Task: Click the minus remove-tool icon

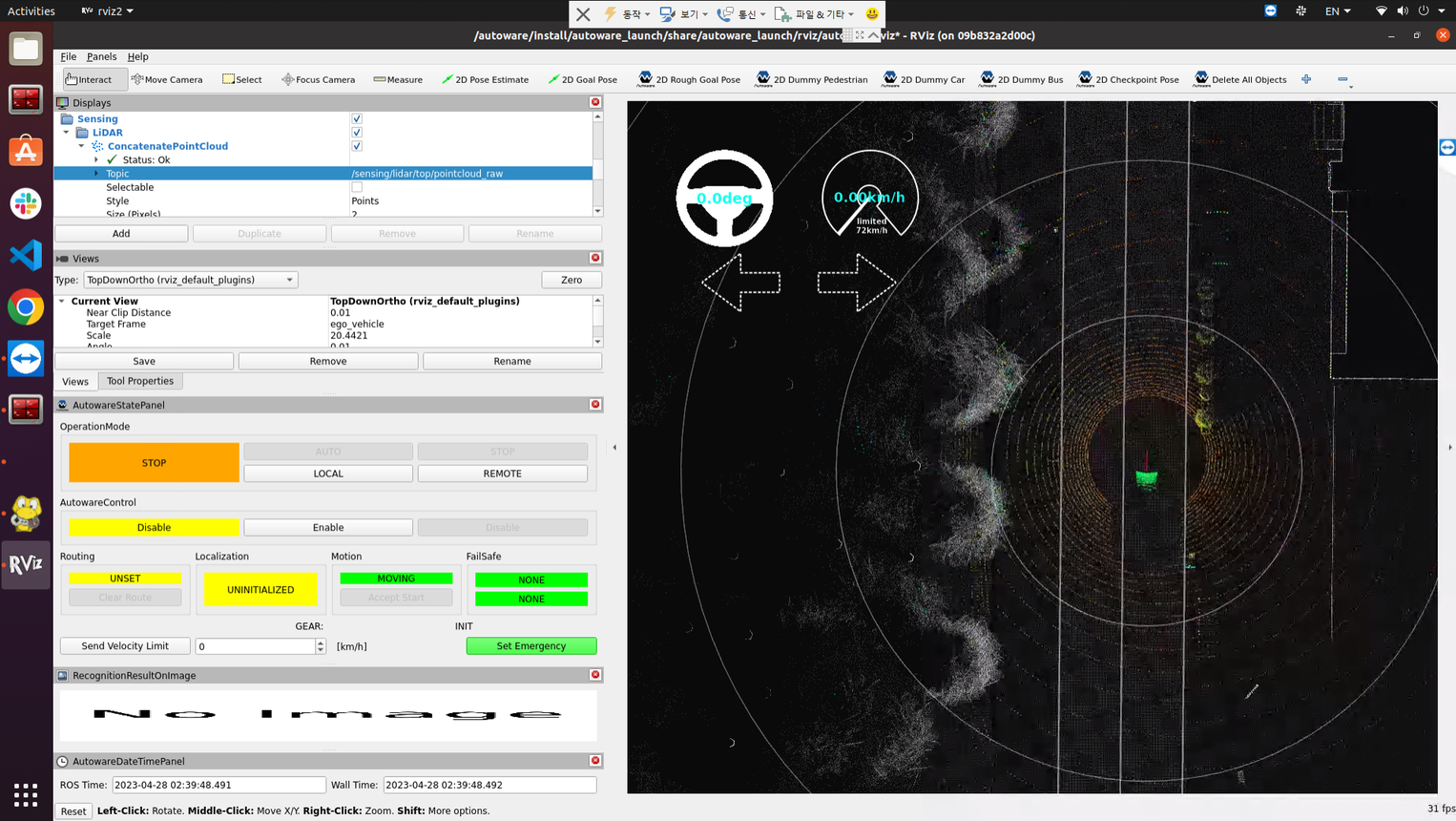Action: pos(1342,79)
